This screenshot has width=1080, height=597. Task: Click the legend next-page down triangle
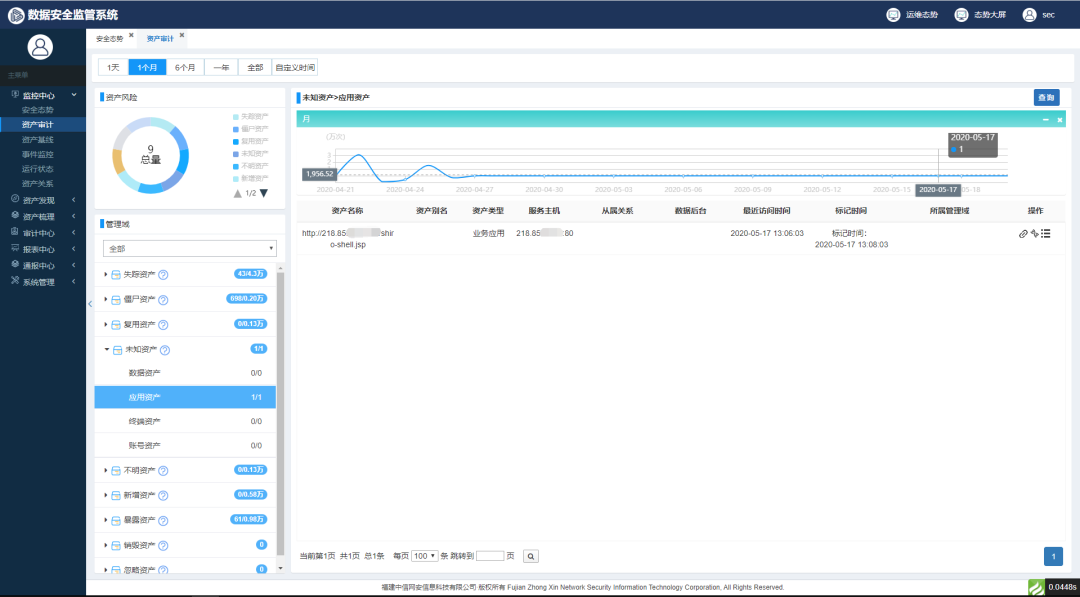click(264, 193)
